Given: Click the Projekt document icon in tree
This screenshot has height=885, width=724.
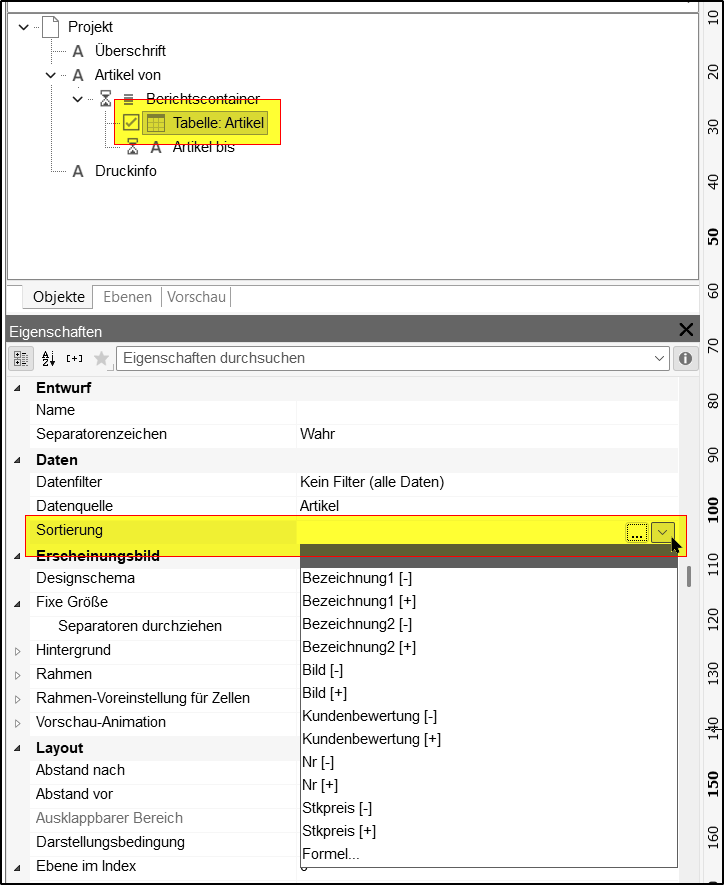Looking at the screenshot, I should click(x=50, y=27).
